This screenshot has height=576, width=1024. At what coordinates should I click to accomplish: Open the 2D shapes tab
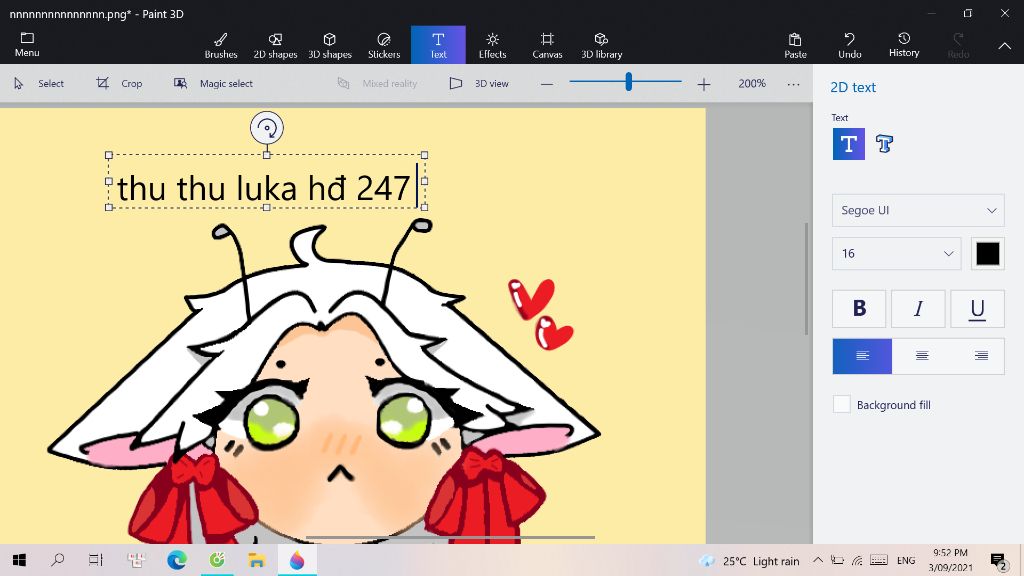[x=275, y=45]
